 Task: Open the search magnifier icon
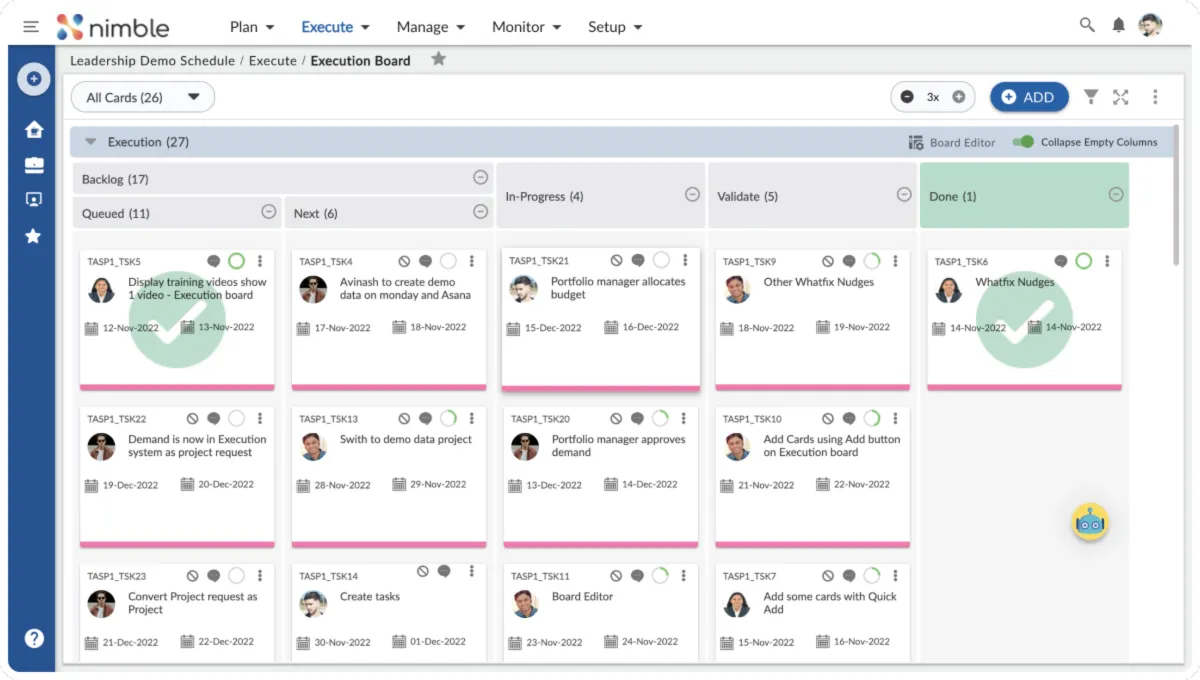(x=1087, y=25)
